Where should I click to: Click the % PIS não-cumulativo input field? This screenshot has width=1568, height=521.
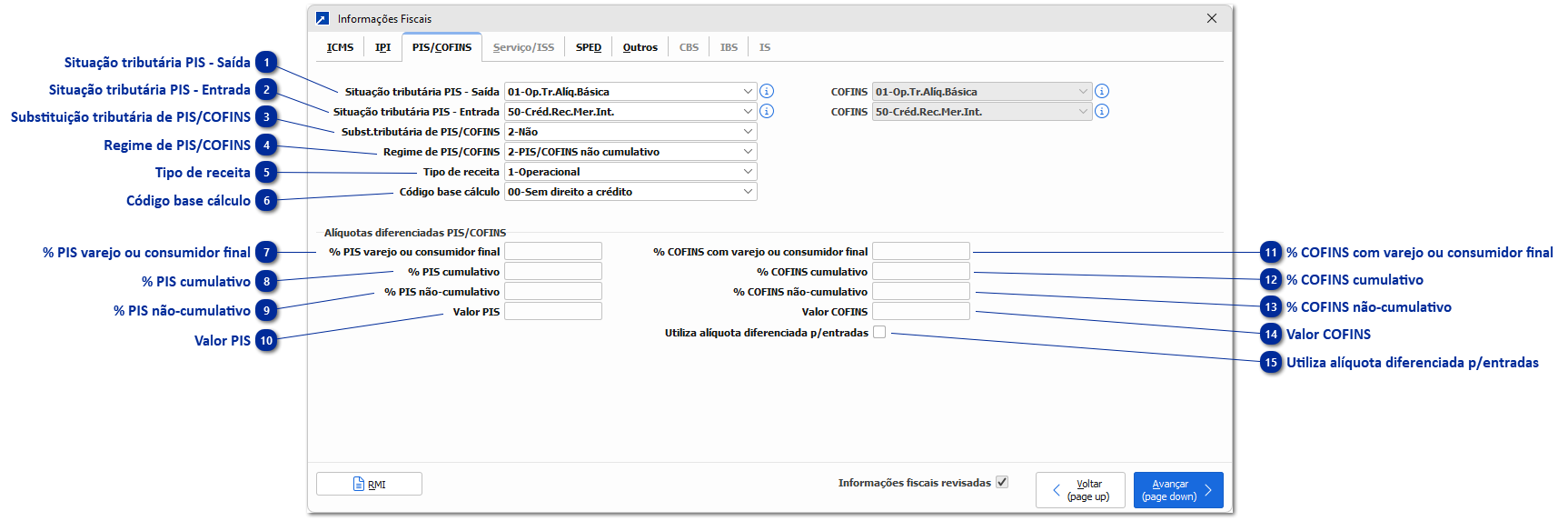pos(553,291)
